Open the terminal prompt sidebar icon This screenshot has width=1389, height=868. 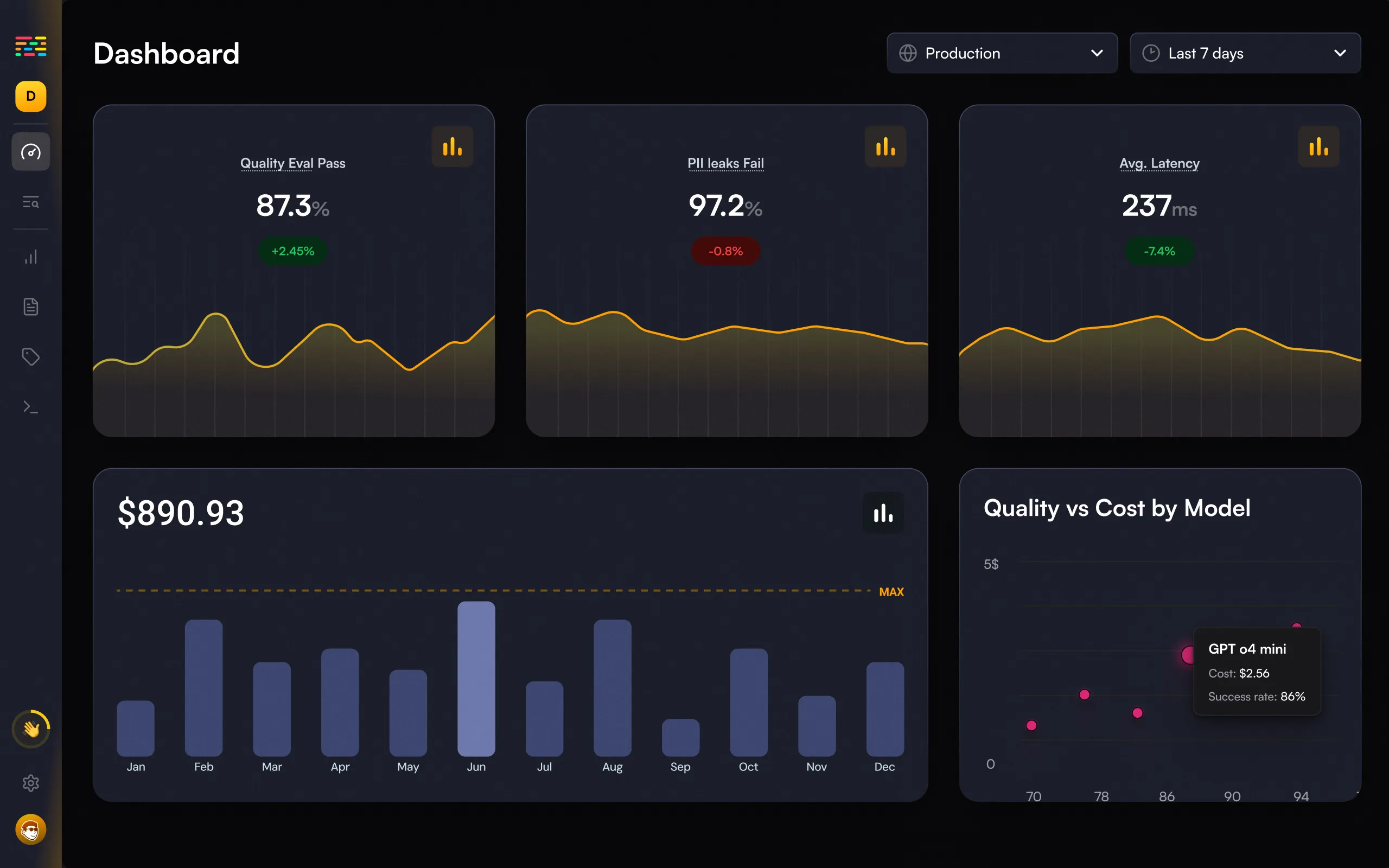click(31, 407)
